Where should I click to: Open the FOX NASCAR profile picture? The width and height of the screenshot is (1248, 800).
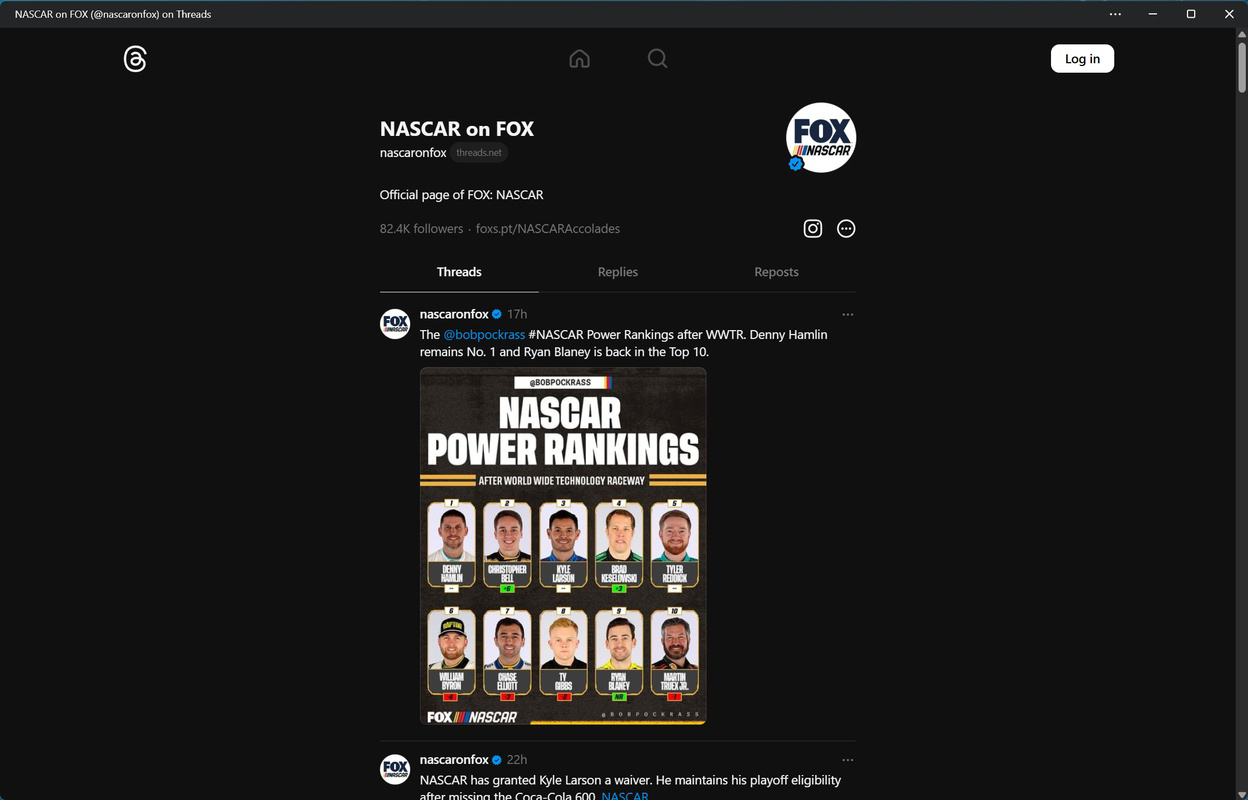pyautogui.click(x=821, y=138)
